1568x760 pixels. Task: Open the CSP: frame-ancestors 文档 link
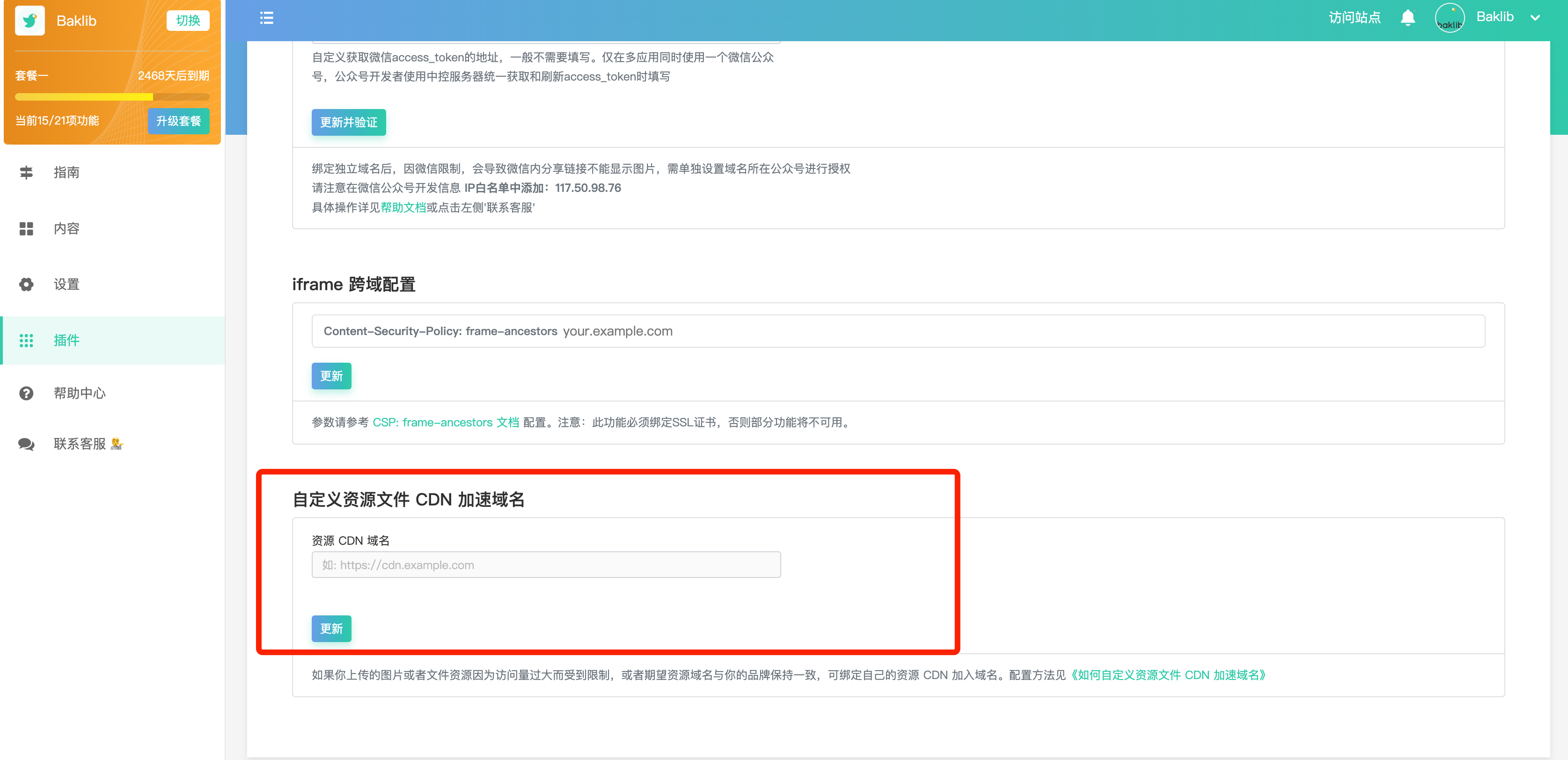click(x=446, y=422)
